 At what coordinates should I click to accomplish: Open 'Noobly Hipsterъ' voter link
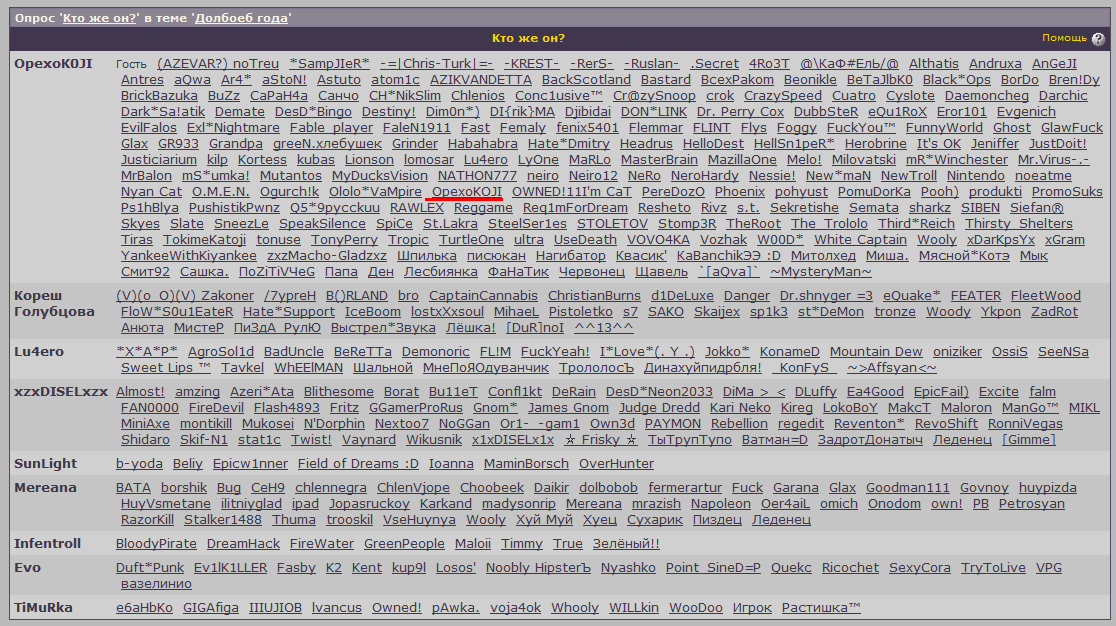(x=538, y=568)
